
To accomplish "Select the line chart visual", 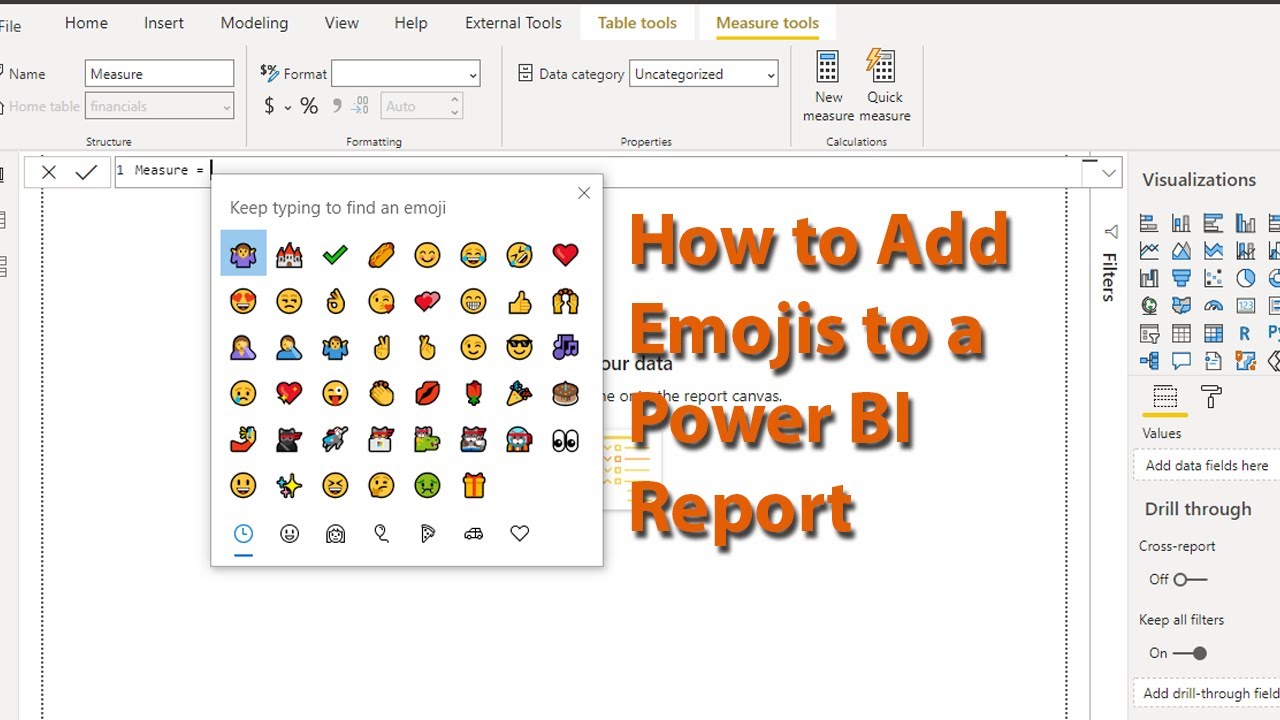I will (1148, 250).
